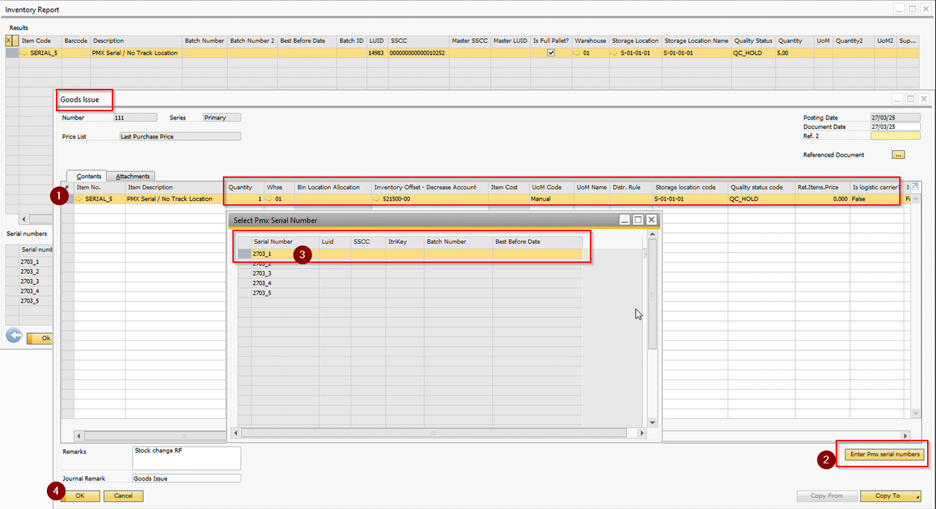Click the Warehouse 01 link arrow in Results
This screenshot has height=509, width=936.
pyautogui.click(x=578, y=53)
